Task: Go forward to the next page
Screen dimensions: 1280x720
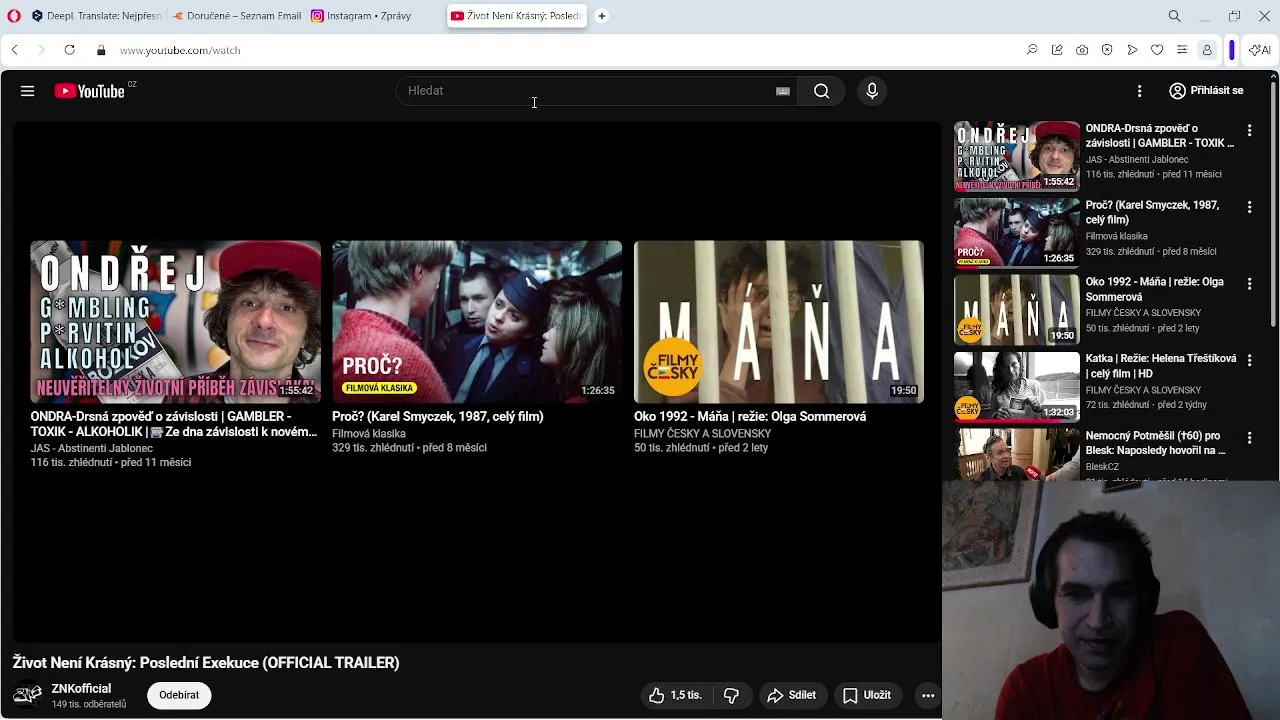Action: coord(41,50)
